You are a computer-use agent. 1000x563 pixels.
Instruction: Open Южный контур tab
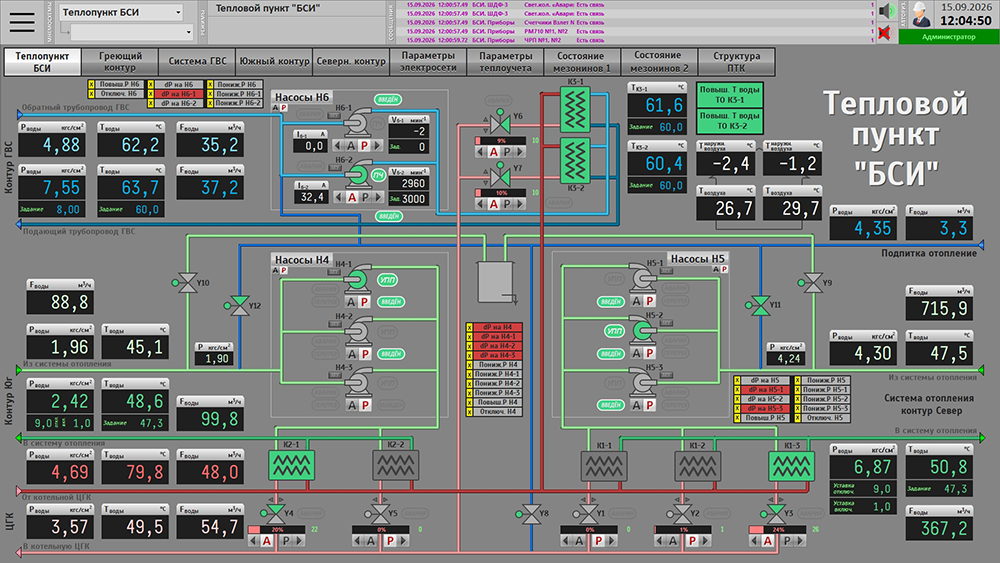pyautogui.click(x=274, y=62)
